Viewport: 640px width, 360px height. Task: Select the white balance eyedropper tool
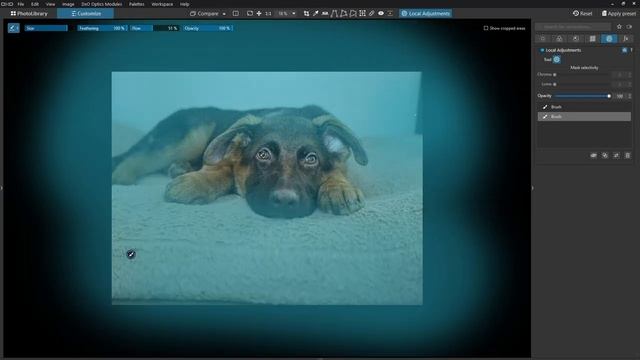click(x=316, y=13)
